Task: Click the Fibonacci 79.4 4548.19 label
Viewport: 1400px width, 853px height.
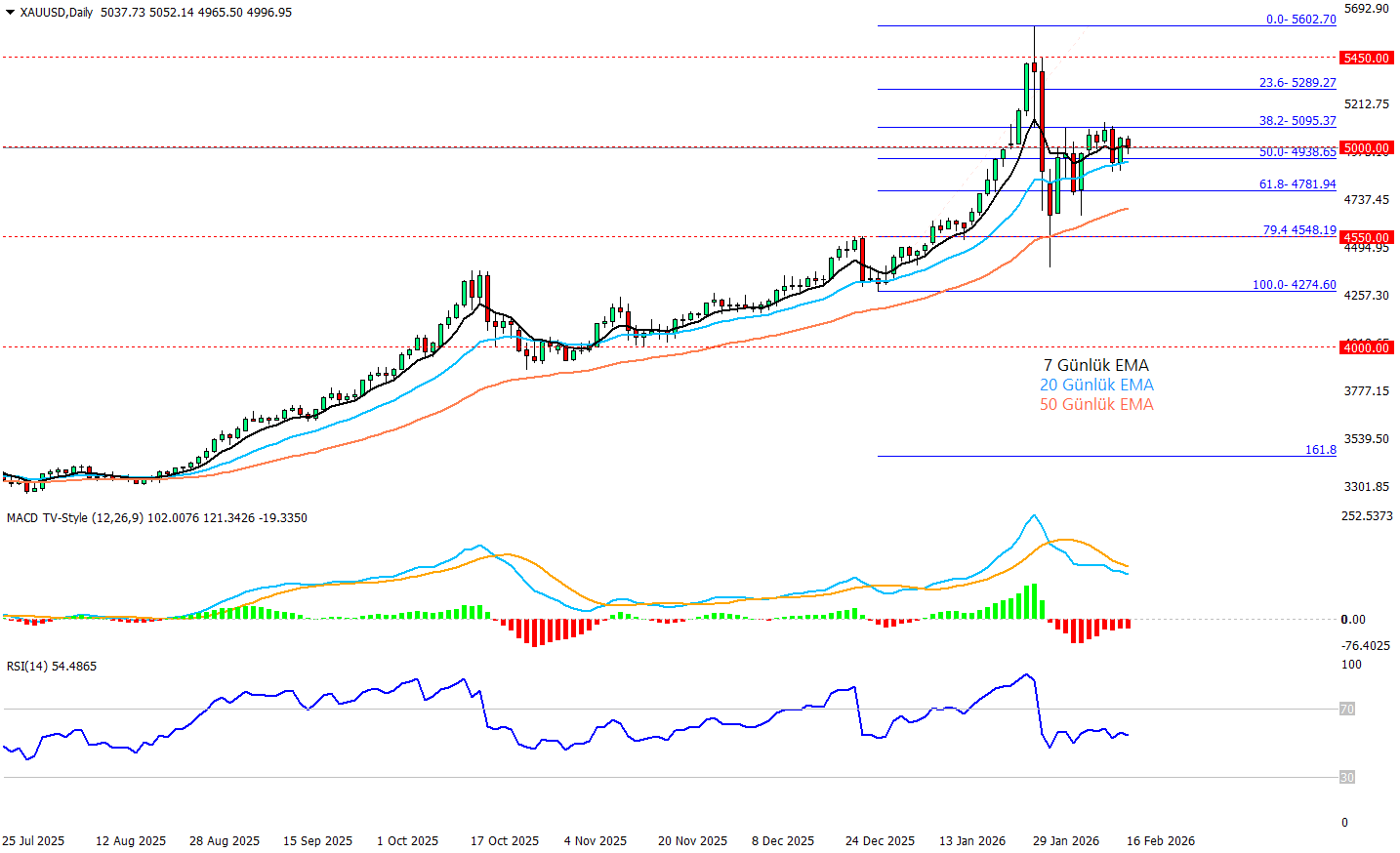Action: click(x=1298, y=230)
